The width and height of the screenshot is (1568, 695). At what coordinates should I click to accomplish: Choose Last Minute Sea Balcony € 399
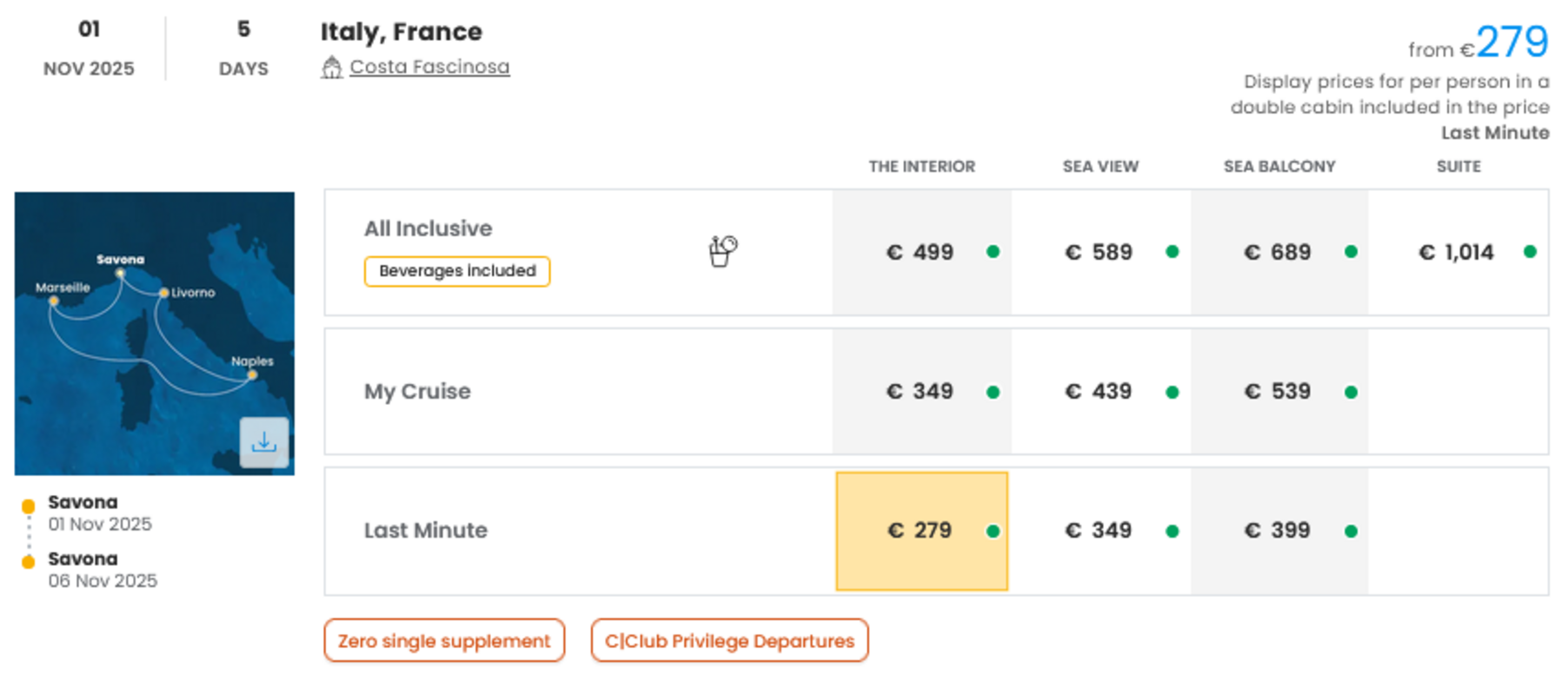tap(1279, 530)
